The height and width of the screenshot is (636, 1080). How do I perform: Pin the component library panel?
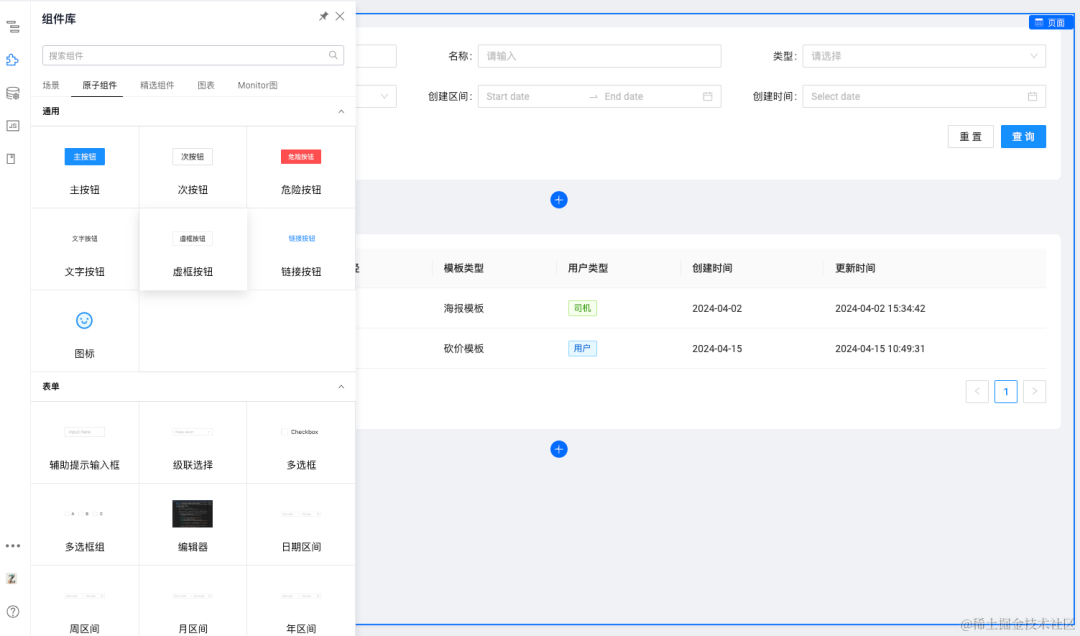click(x=323, y=17)
